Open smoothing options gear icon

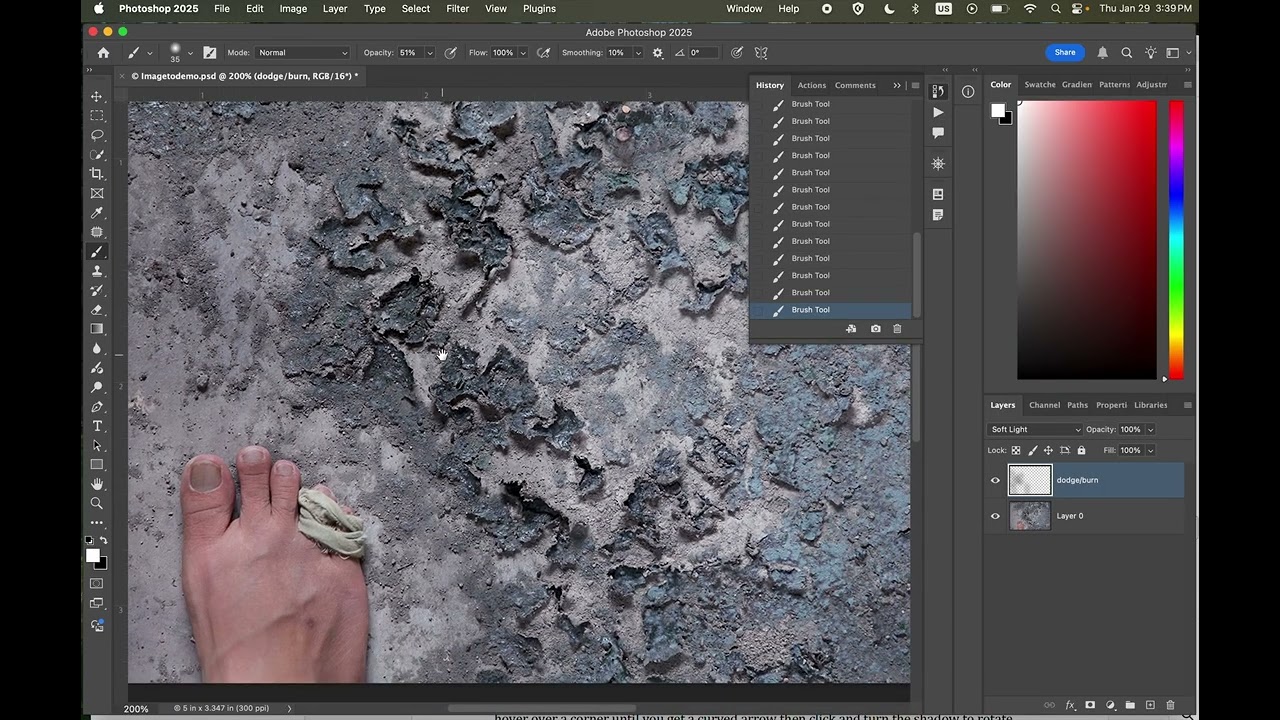point(658,53)
